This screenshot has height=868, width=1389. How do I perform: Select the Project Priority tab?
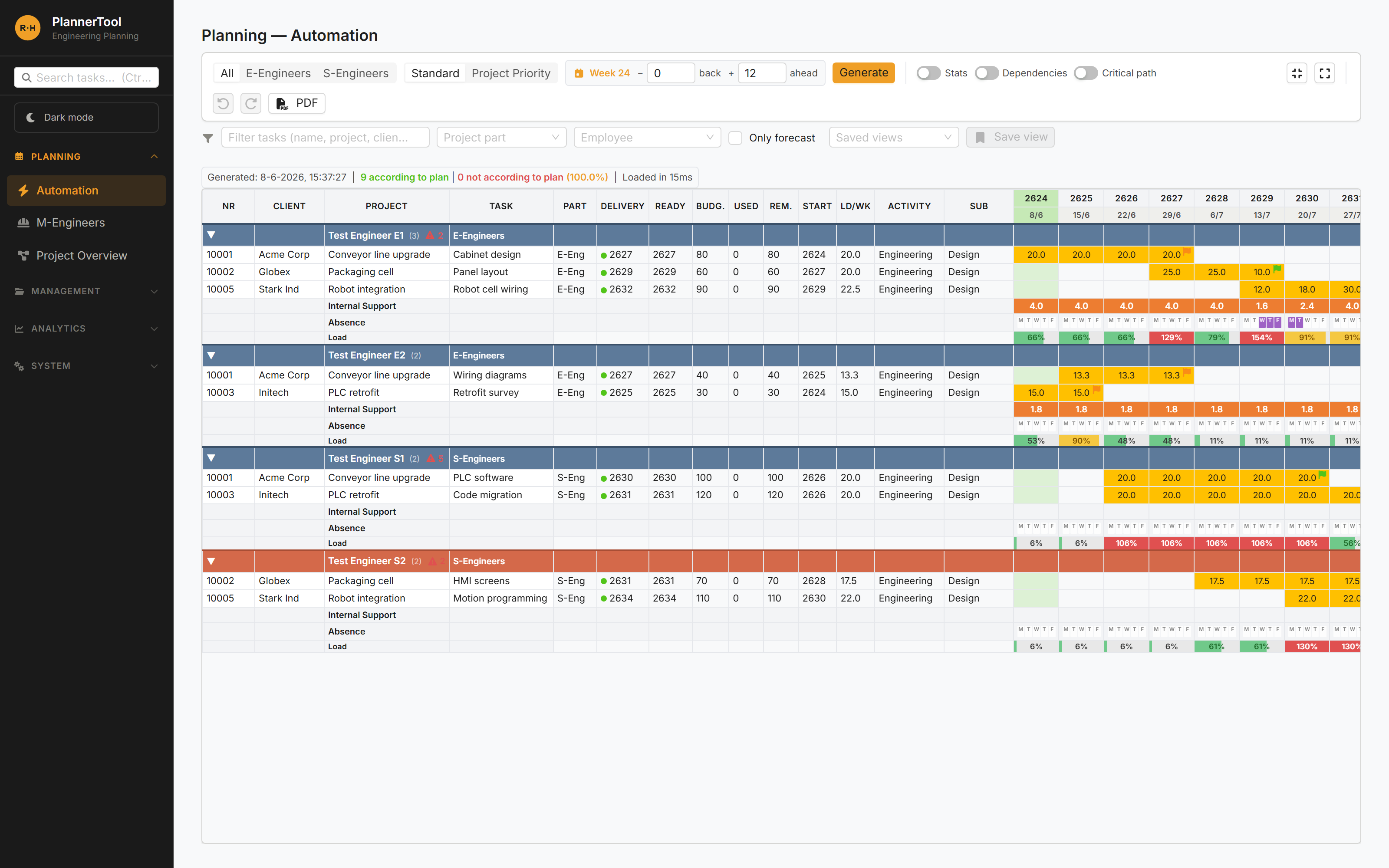coord(511,73)
